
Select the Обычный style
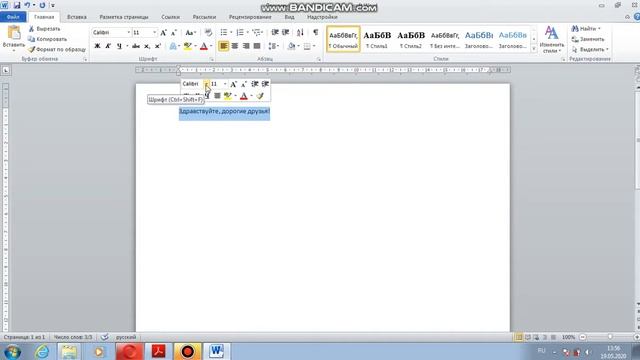tap(343, 39)
